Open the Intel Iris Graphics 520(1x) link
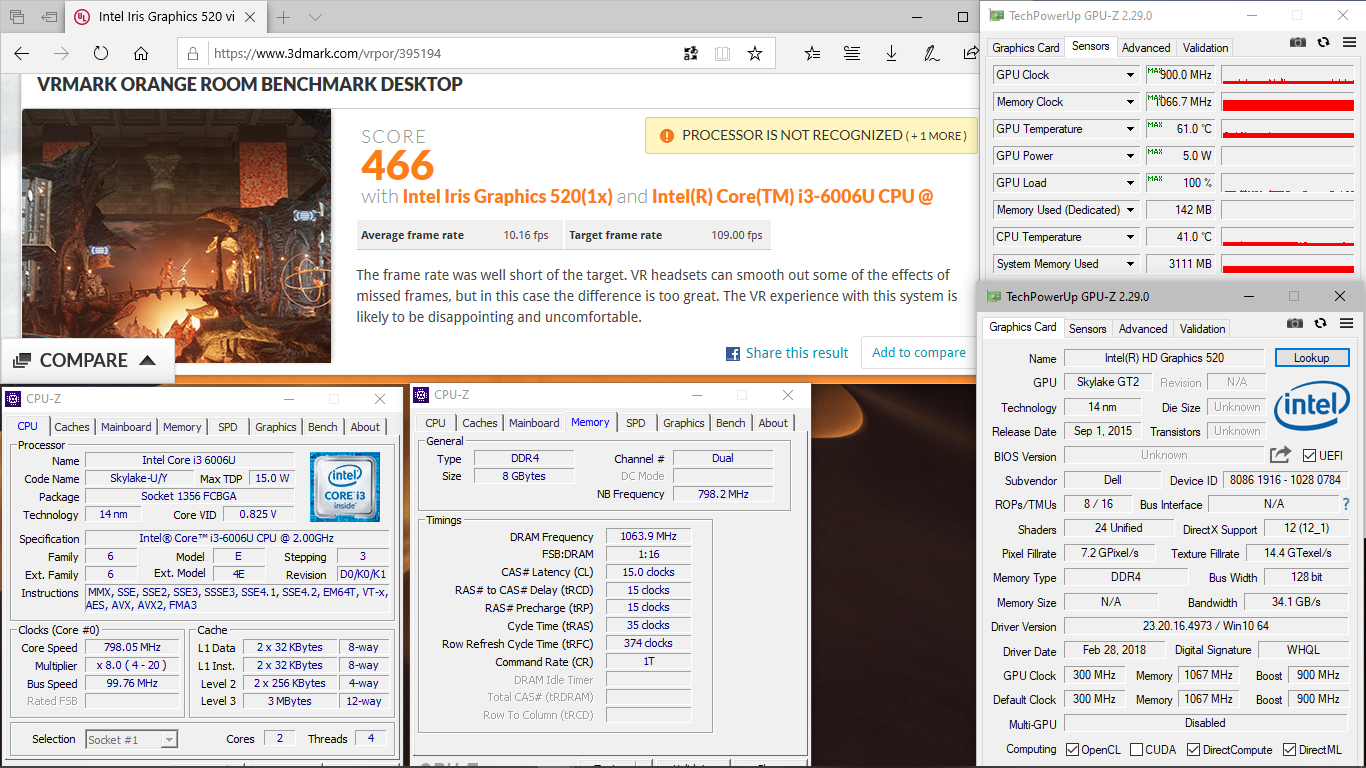Image resolution: width=1366 pixels, height=768 pixels. click(507, 196)
